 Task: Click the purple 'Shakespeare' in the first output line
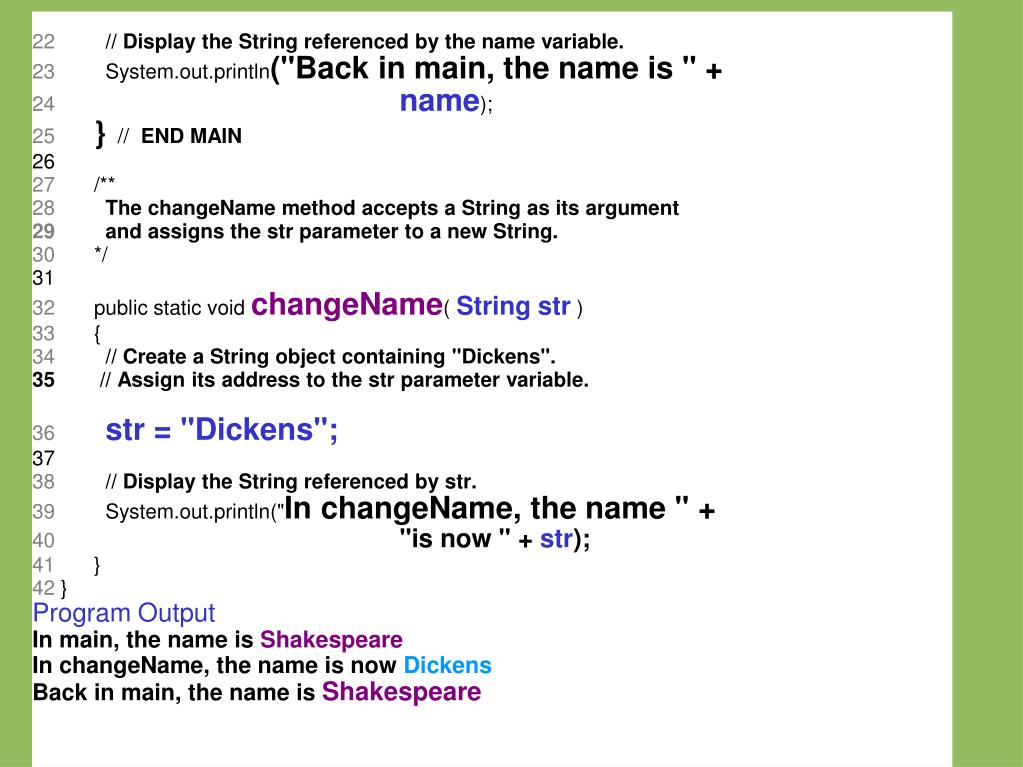(x=331, y=640)
